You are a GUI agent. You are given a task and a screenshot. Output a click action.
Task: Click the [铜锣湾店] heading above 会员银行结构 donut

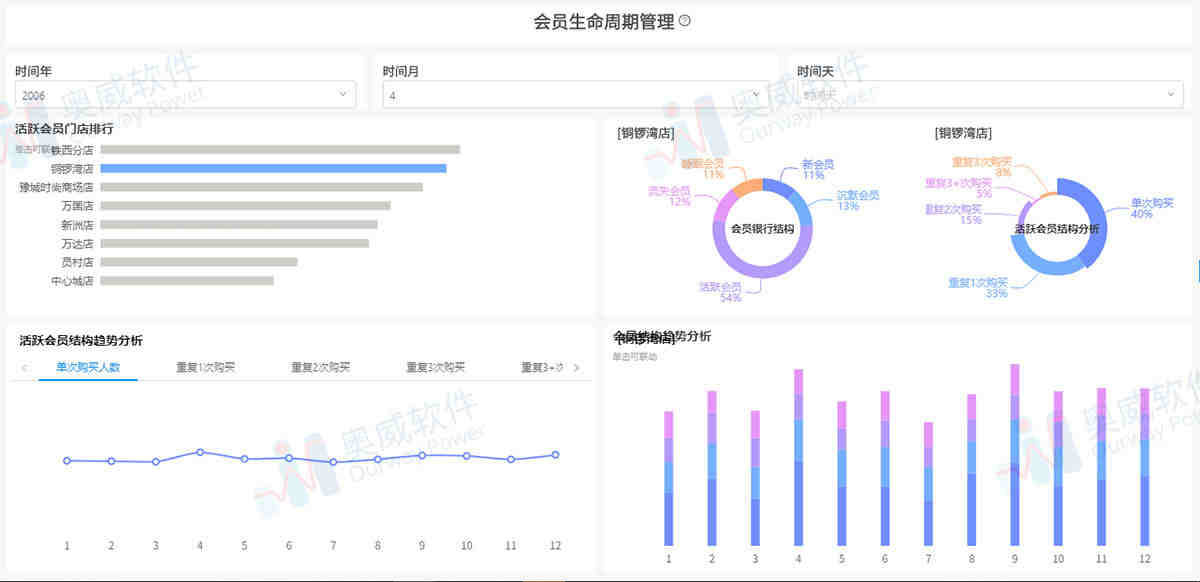(x=646, y=132)
